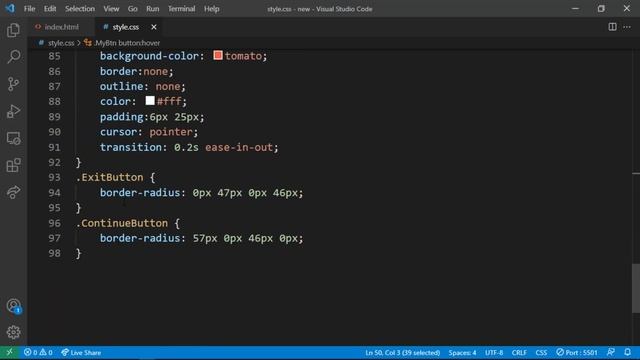Click the CRLF end of line selector
This screenshot has height=360, width=640.
coord(519,352)
